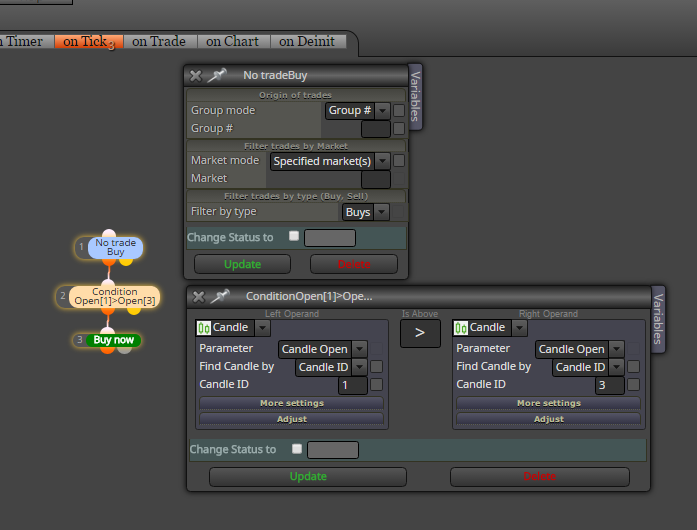Click Update in Condition panel

[x=308, y=477]
